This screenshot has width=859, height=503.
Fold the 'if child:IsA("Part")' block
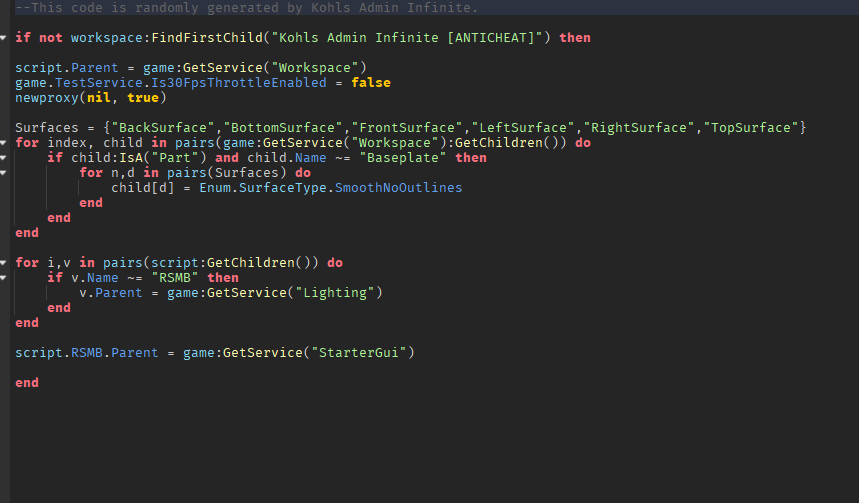tap(4, 158)
